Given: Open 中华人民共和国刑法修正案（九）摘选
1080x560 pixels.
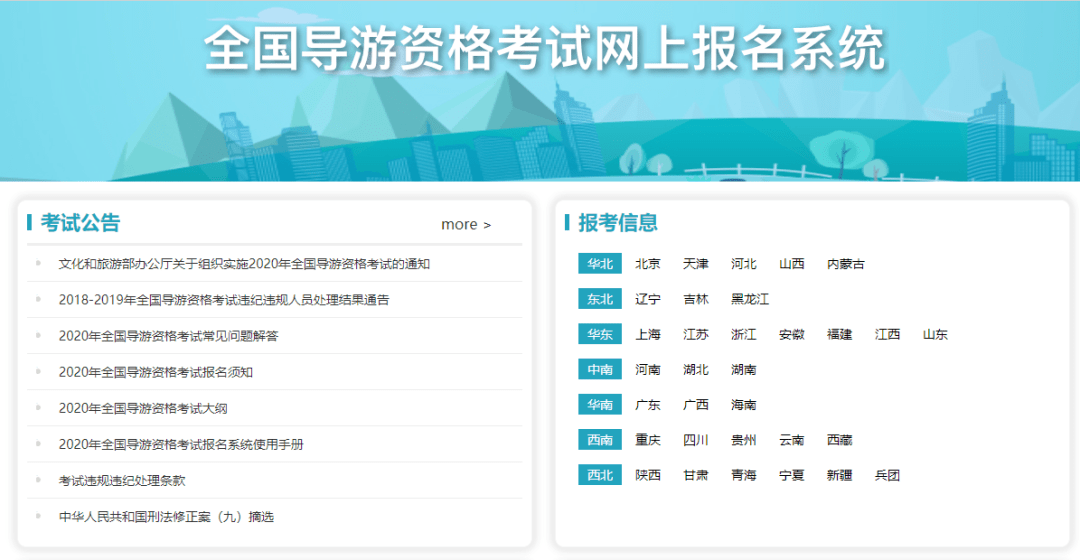Looking at the screenshot, I should [166, 517].
